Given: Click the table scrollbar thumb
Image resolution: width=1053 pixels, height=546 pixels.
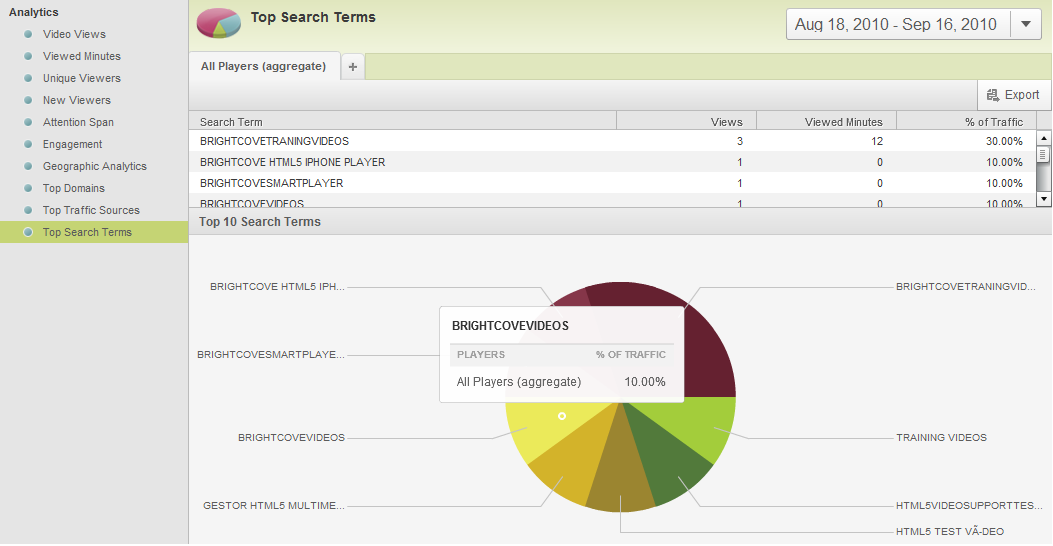Looking at the screenshot, I should click(1044, 154).
